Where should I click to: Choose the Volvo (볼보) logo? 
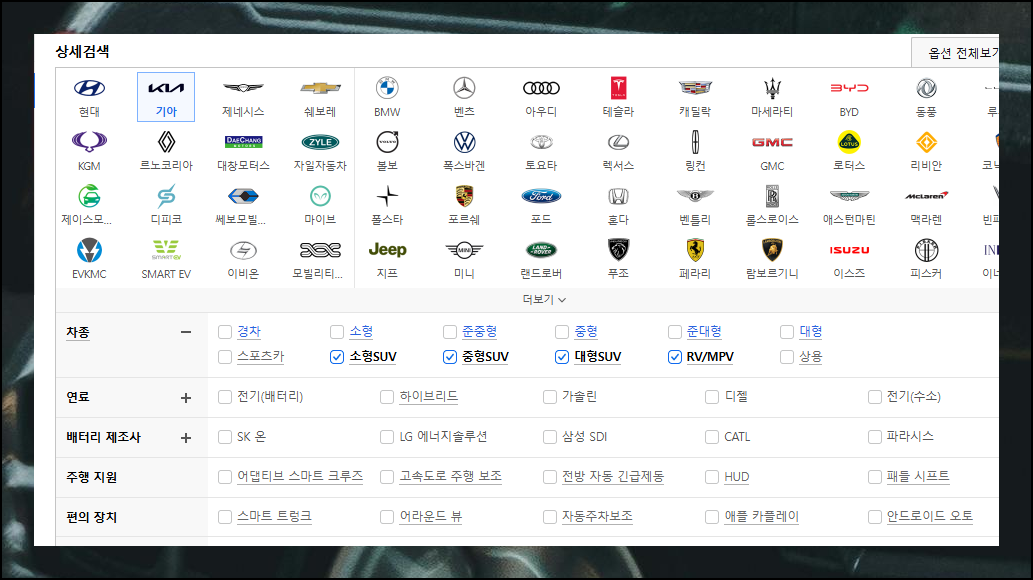pos(387,142)
